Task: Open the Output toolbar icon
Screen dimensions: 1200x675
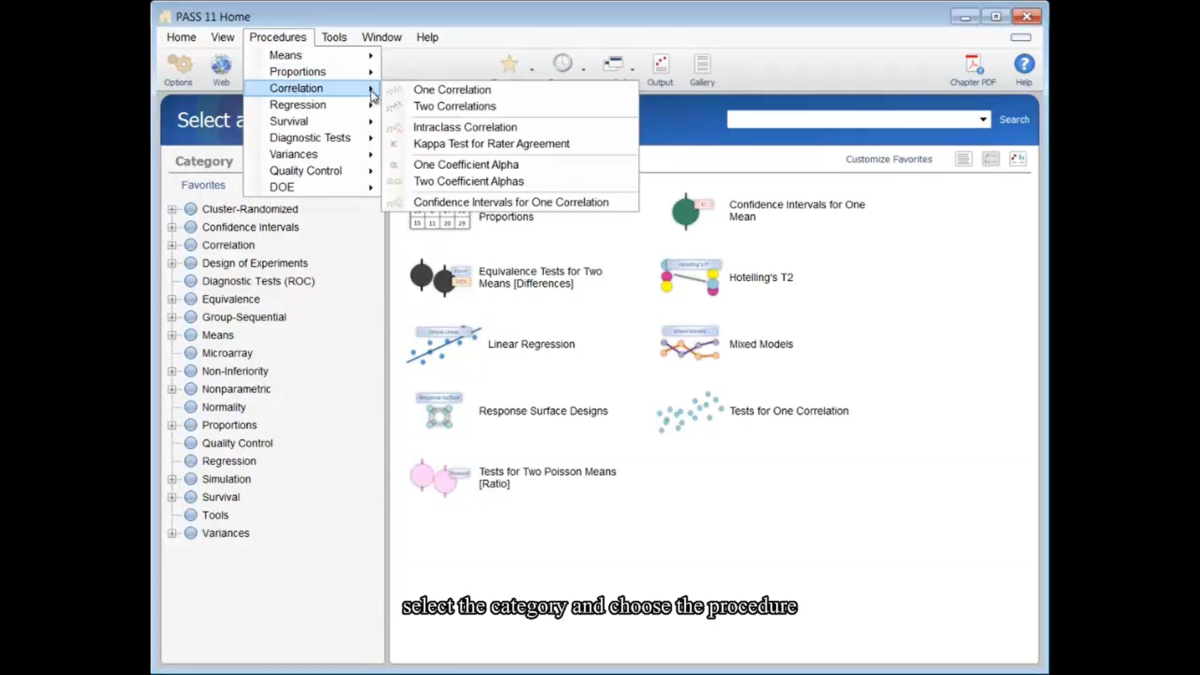Action: tap(660, 64)
